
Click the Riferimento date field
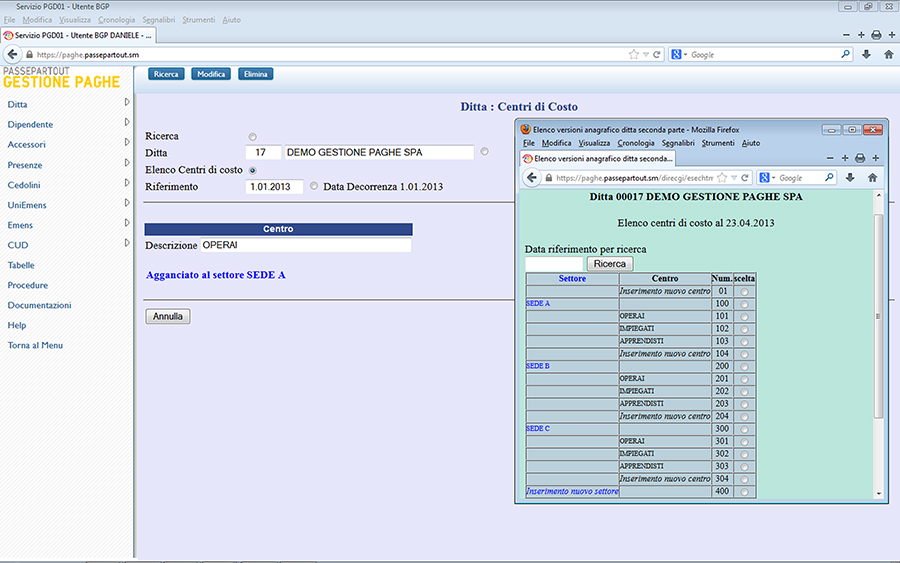(274, 187)
